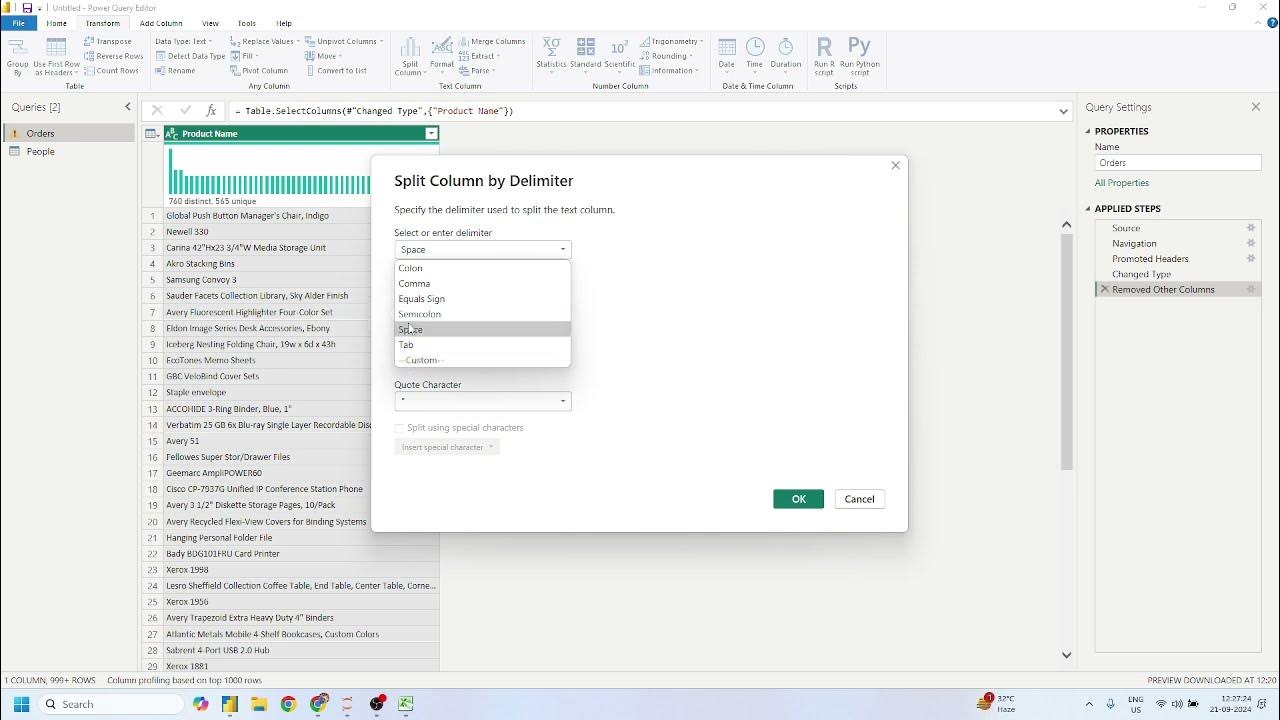The height and width of the screenshot is (720, 1280).
Task: Toggle Split using special characters checkbox
Action: point(400,428)
